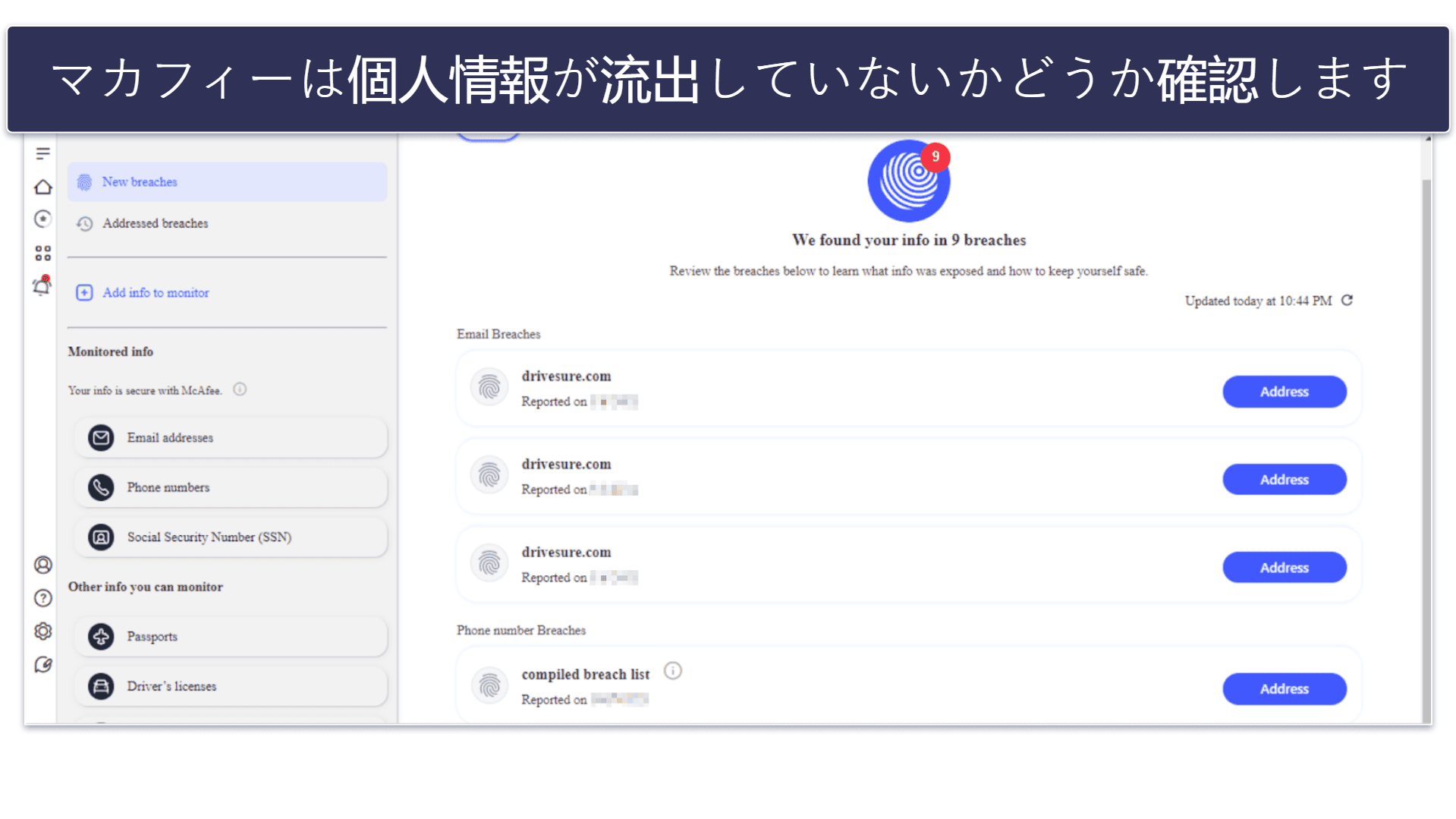Click the refresh icon beside Updated today

1347,301
